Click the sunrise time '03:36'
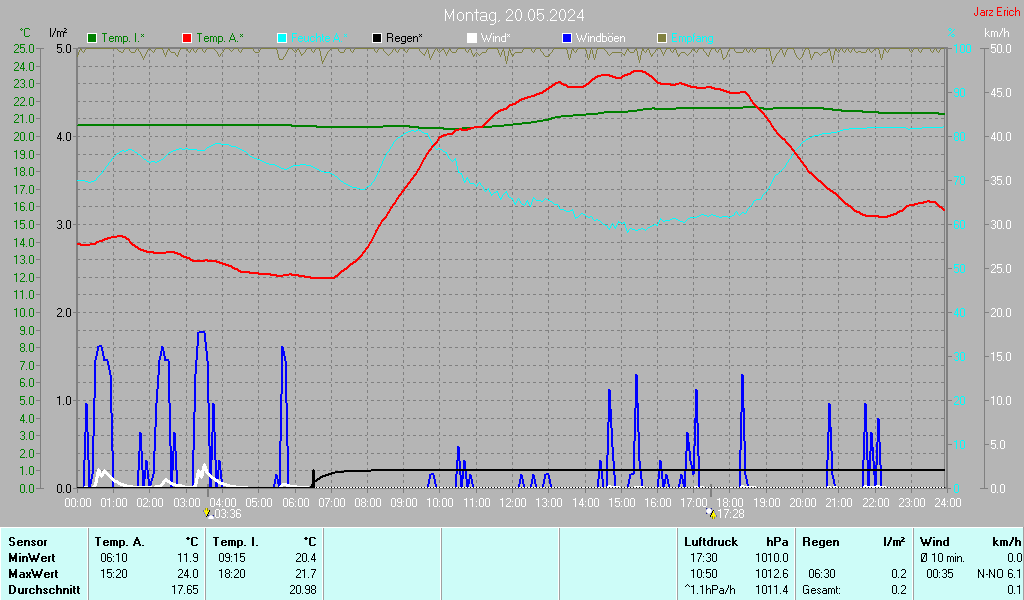Image resolution: width=1024 pixels, height=600 pixels. [x=228, y=514]
